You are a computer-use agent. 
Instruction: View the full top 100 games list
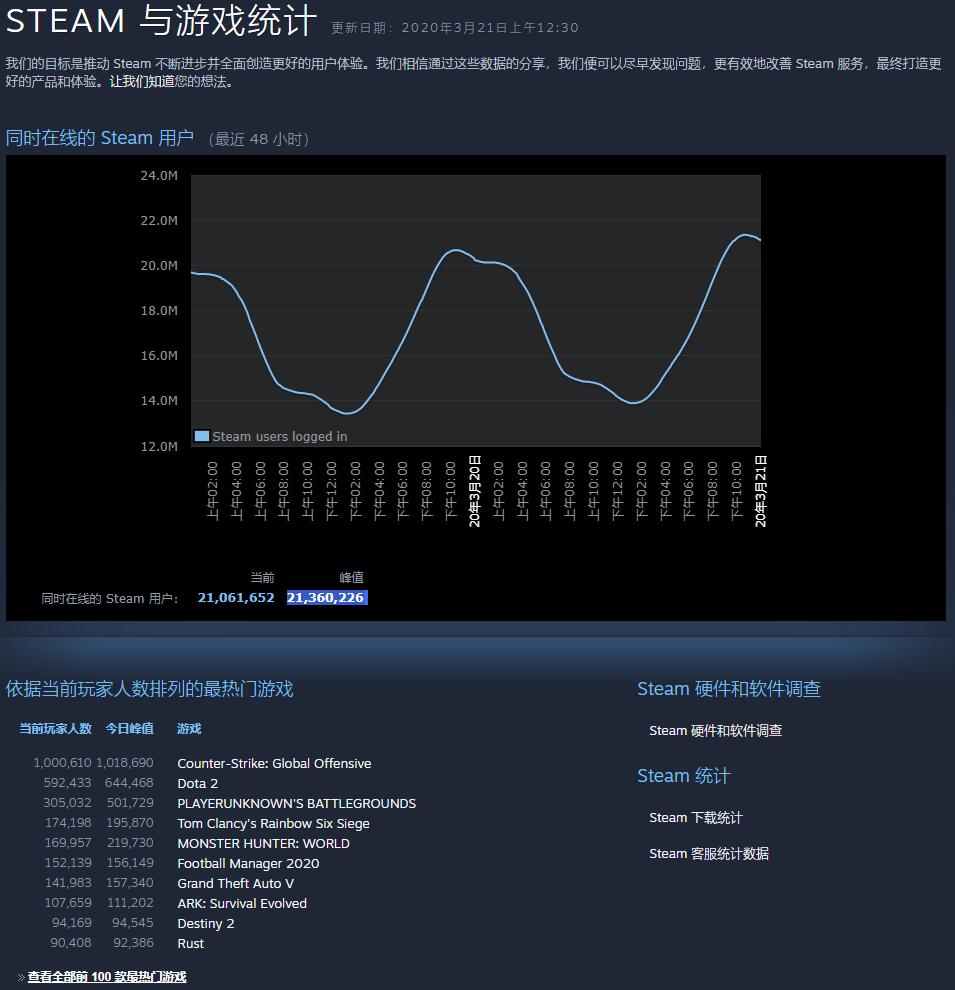click(x=105, y=977)
